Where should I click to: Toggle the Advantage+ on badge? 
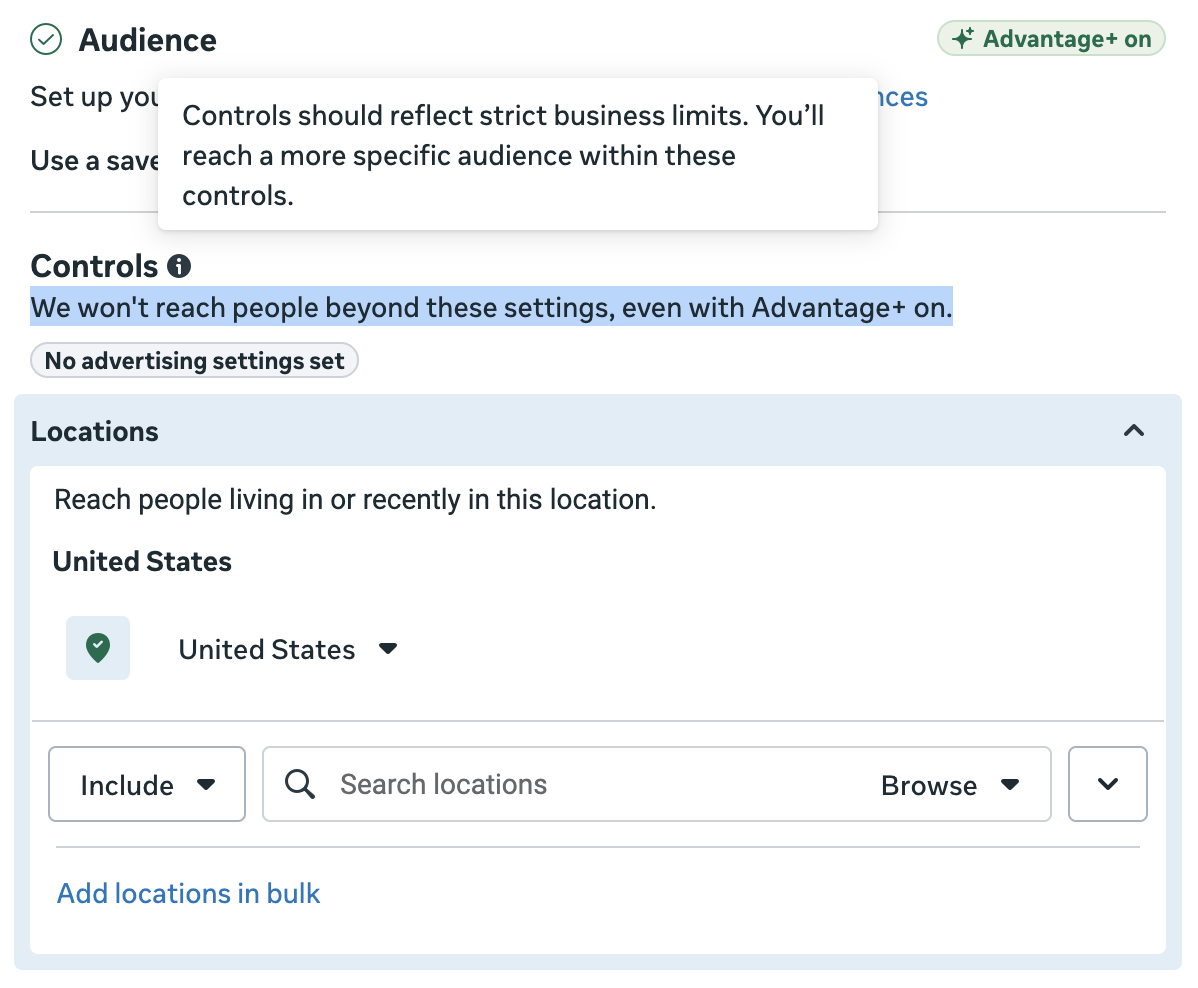[1051, 39]
